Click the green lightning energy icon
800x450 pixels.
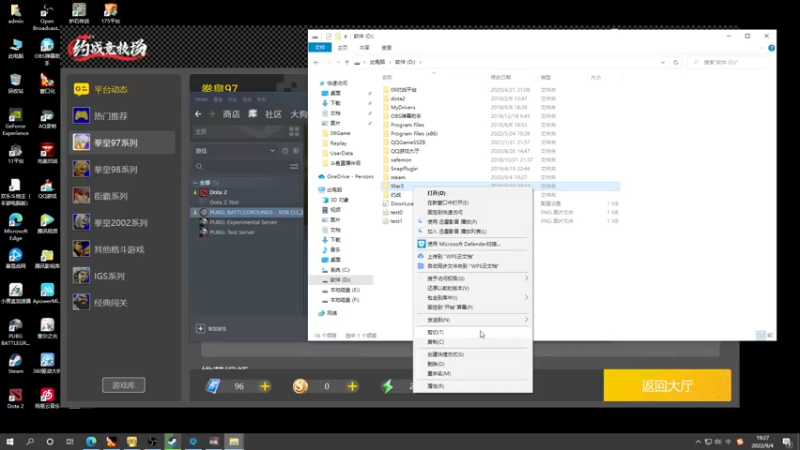pyautogui.click(x=388, y=386)
